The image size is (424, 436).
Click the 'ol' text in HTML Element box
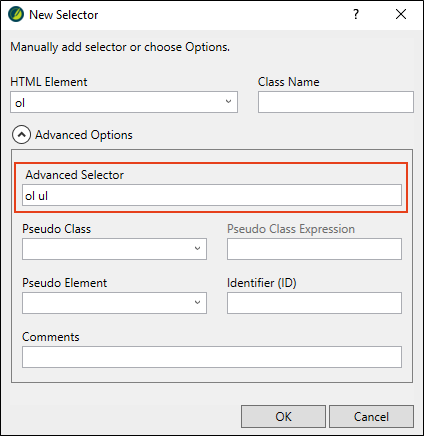20,103
